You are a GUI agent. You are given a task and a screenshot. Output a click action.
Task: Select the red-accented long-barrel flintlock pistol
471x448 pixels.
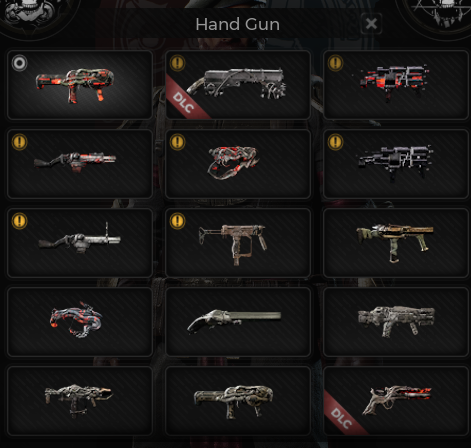[80, 164]
